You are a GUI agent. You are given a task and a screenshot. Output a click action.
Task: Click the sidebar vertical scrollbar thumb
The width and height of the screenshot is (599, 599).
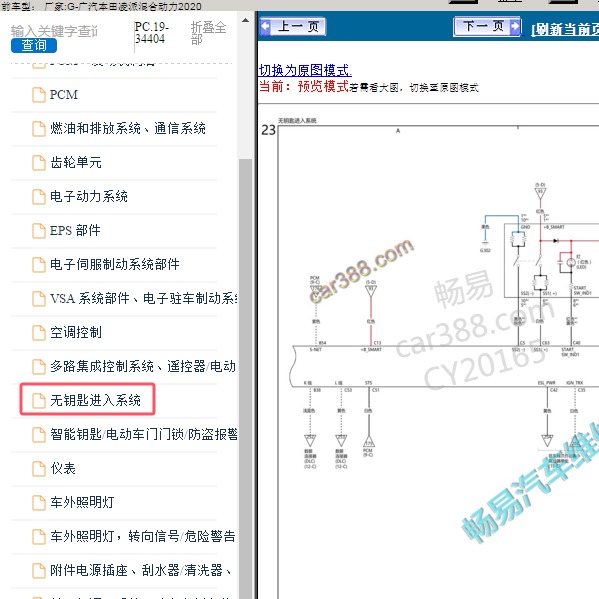click(x=245, y=378)
